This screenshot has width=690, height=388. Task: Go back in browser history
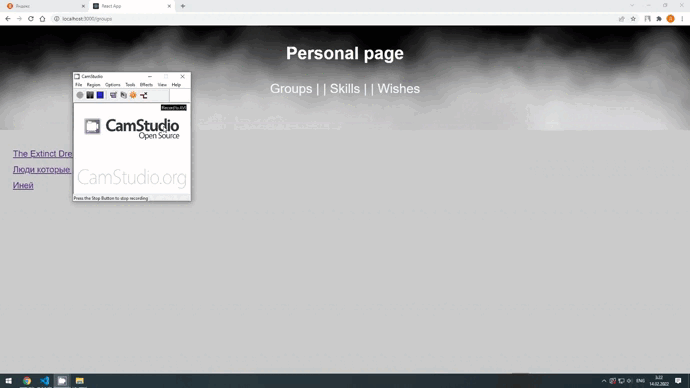click(x=8, y=19)
